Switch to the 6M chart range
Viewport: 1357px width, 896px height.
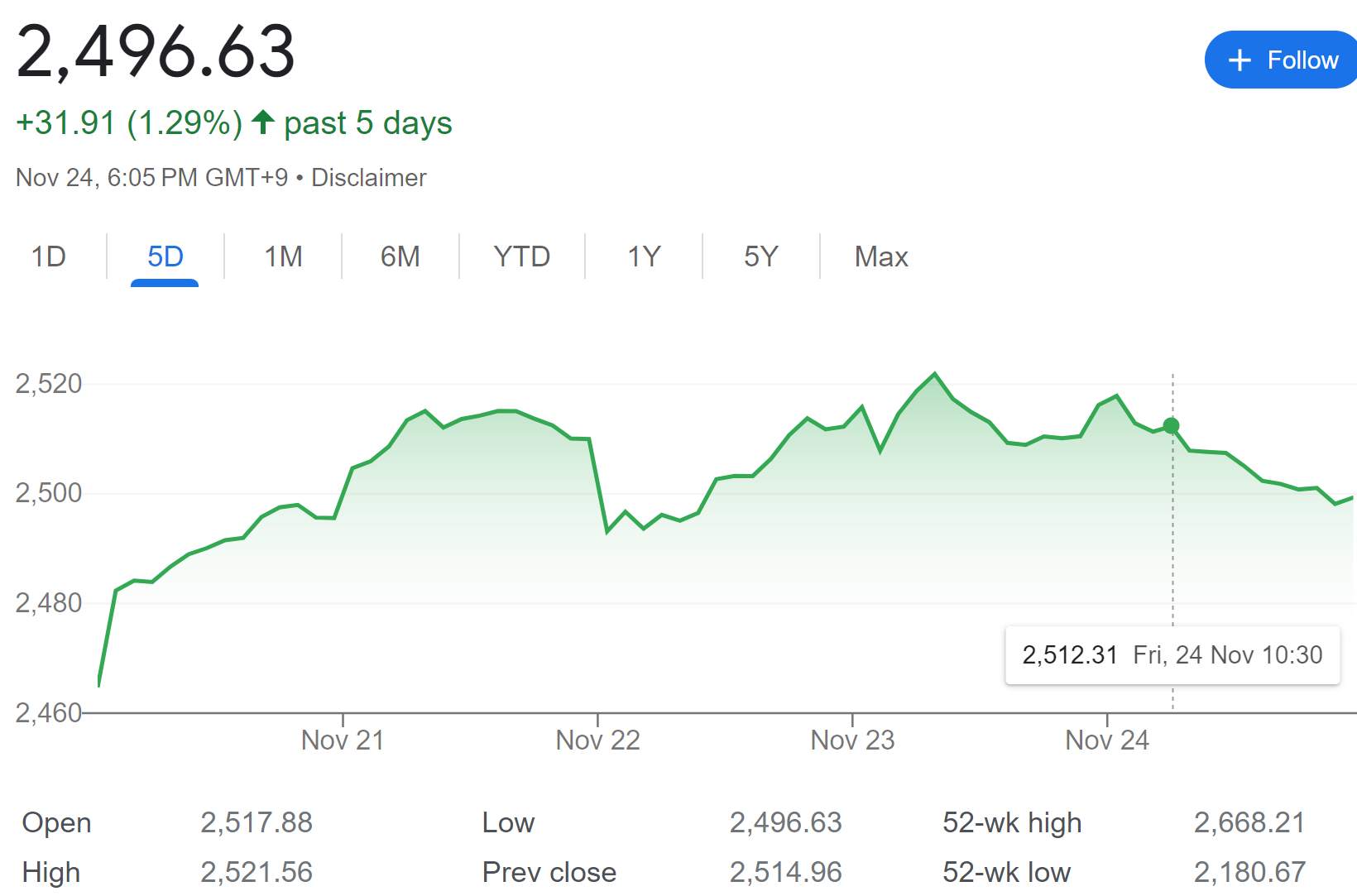click(400, 256)
